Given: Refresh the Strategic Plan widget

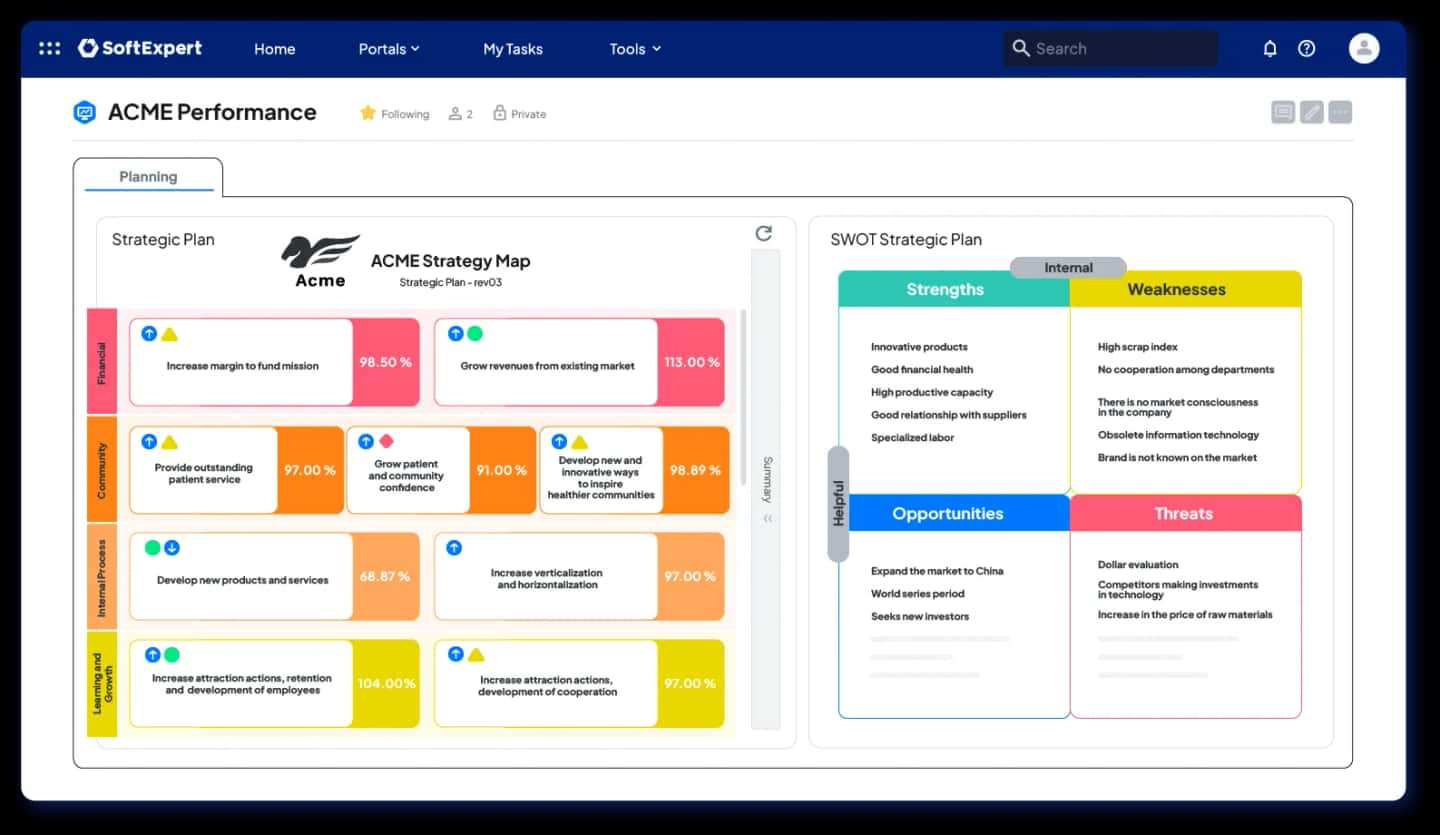Looking at the screenshot, I should click(x=764, y=233).
